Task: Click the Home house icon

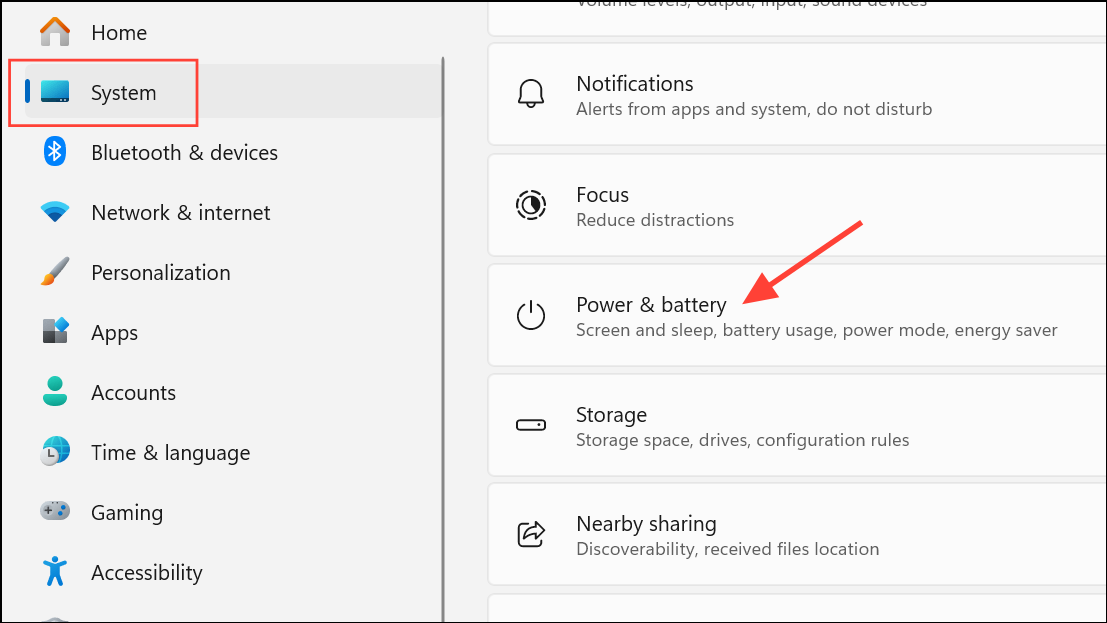Action: (x=55, y=32)
